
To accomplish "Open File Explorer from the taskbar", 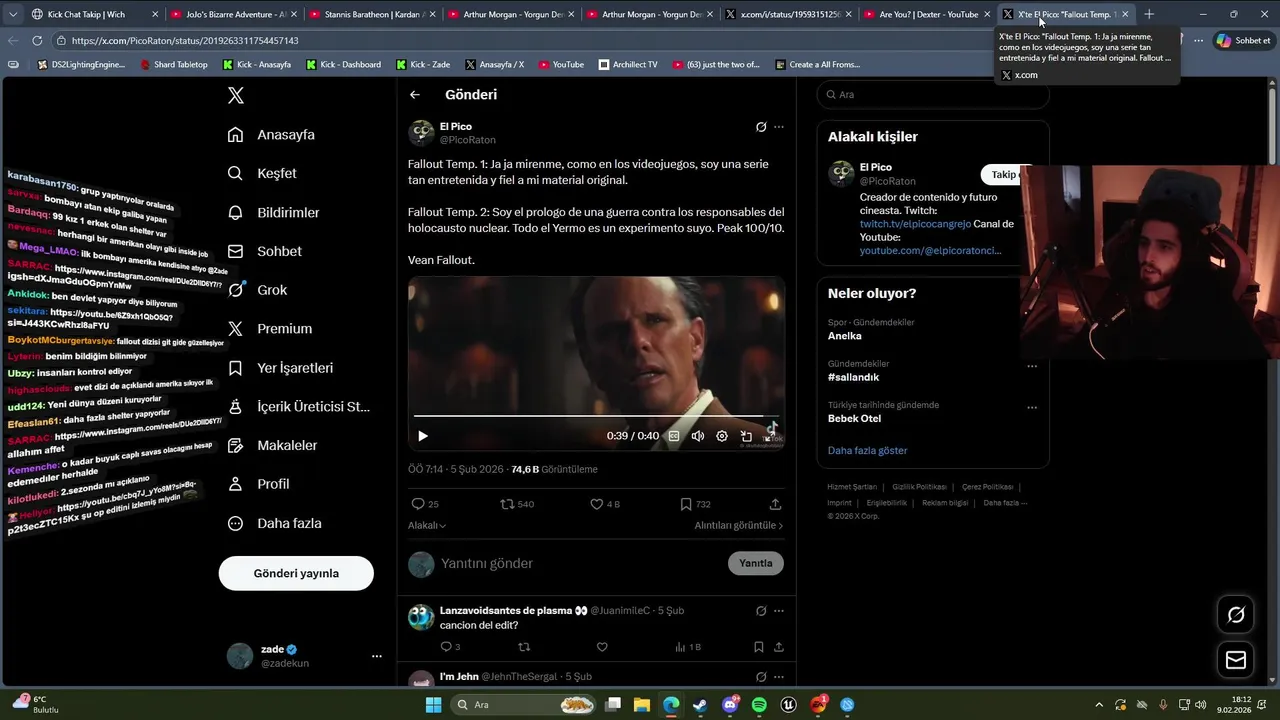I will [642, 705].
